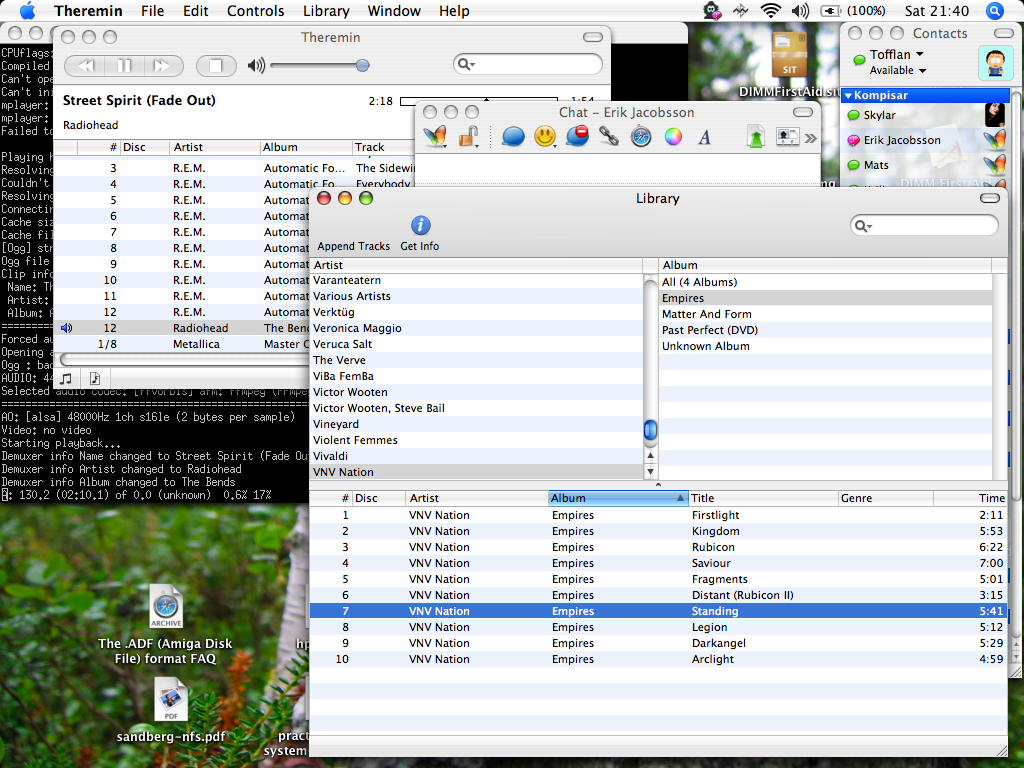Open the color wheel picker in chat
1024x768 pixels.
pos(673,137)
